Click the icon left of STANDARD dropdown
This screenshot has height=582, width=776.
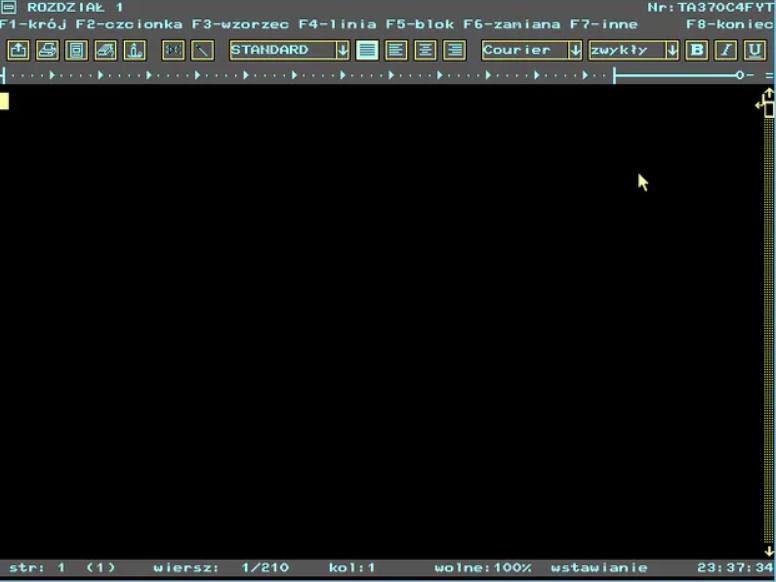pos(202,50)
